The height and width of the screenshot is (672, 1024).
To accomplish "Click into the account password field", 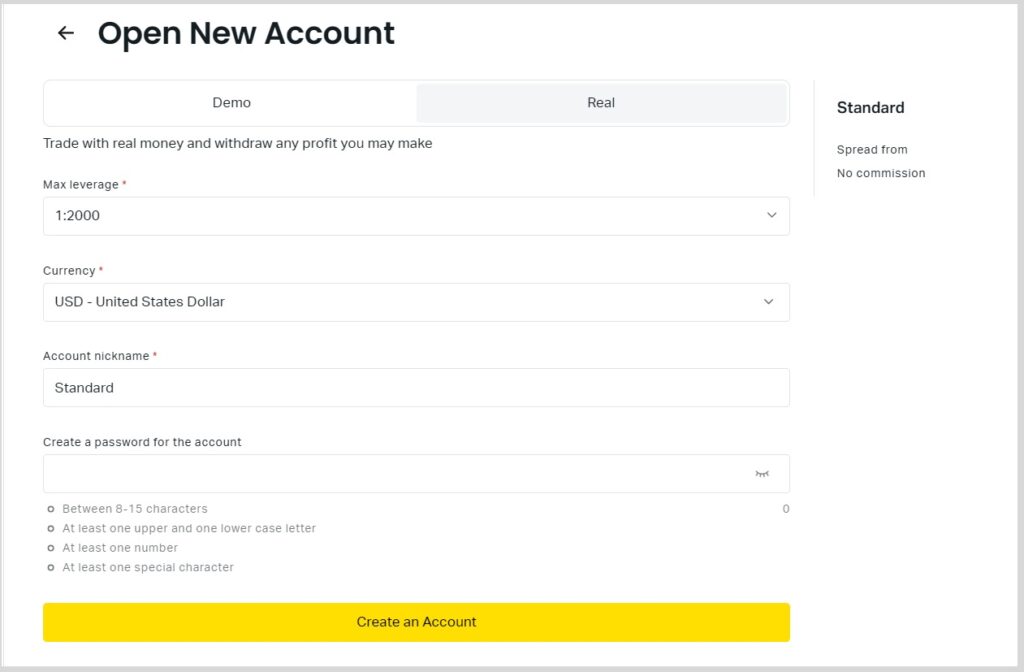I will point(395,474).
